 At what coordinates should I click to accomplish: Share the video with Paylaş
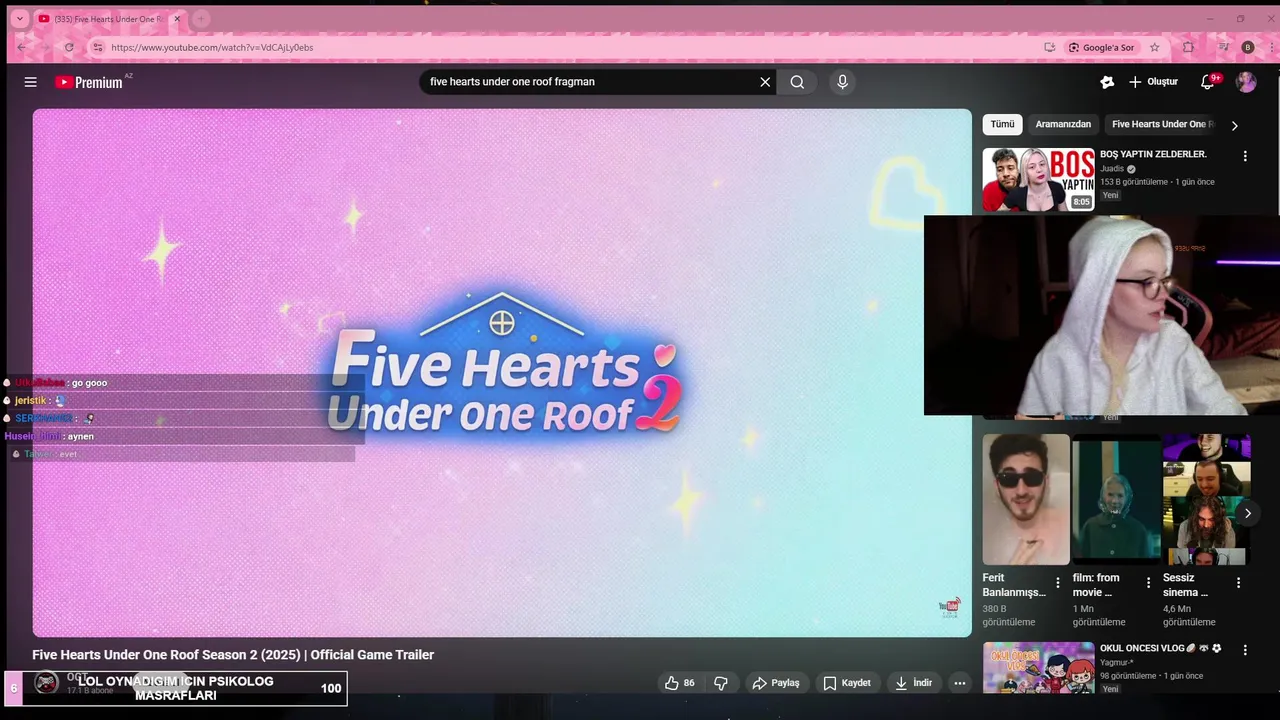coord(776,683)
